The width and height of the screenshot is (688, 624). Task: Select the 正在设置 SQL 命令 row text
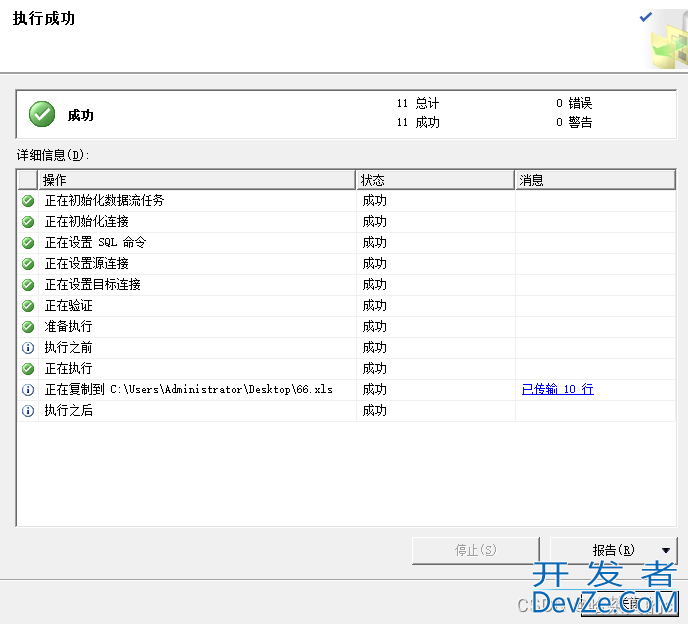click(95, 242)
